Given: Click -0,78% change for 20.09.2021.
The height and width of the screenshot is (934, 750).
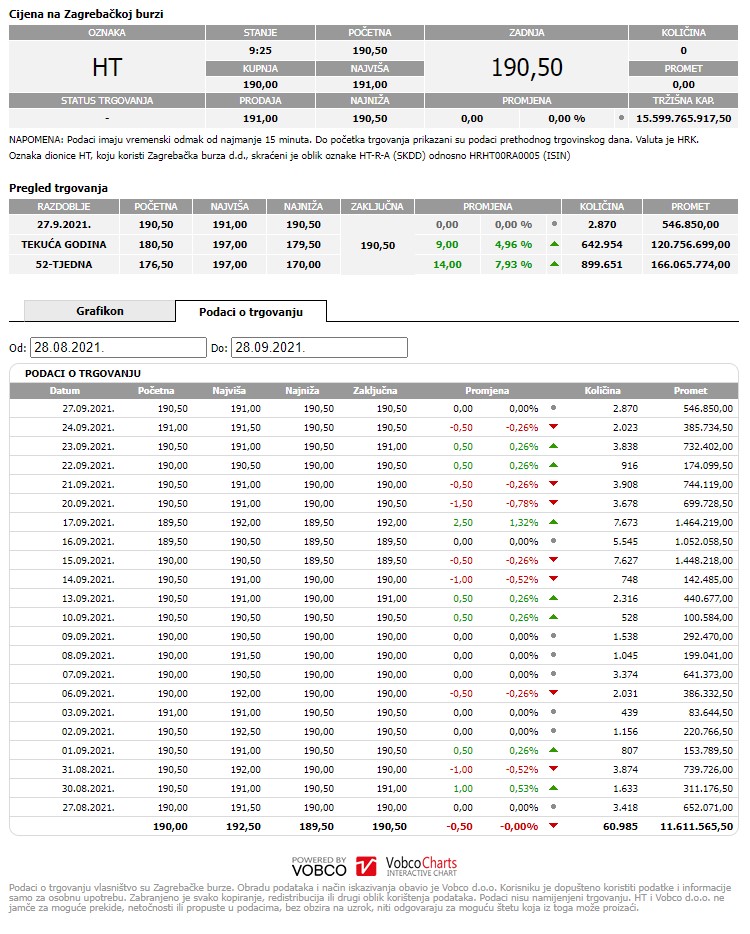Looking at the screenshot, I should [522, 503].
